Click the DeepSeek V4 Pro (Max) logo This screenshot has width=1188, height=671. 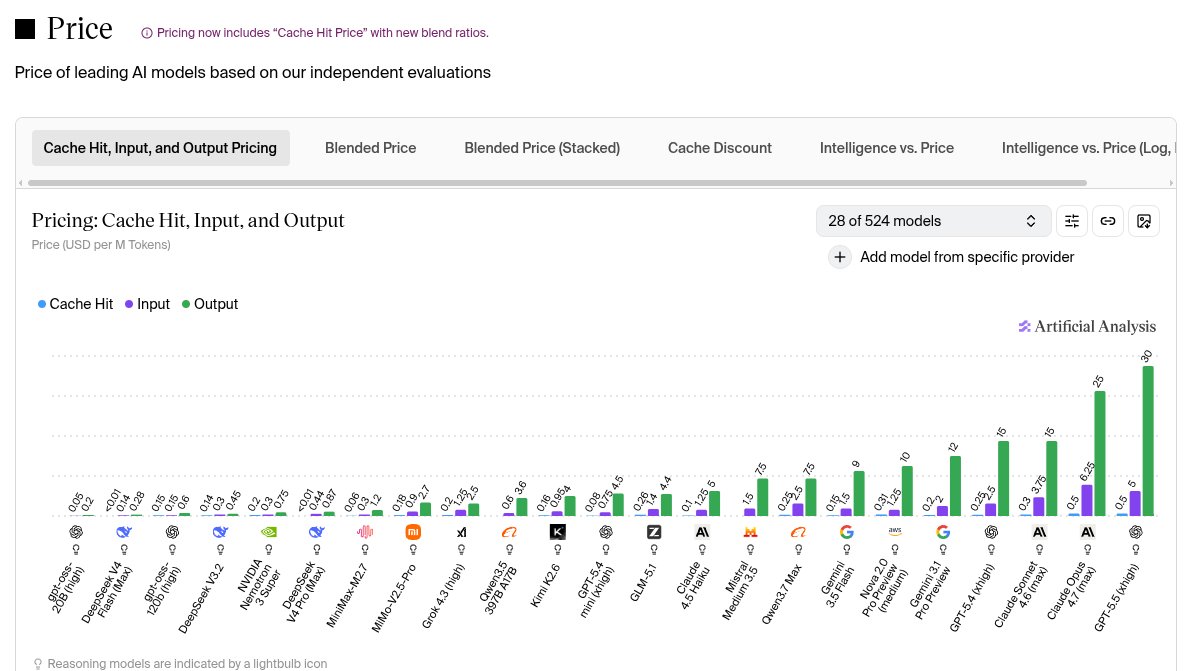coord(317,532)
